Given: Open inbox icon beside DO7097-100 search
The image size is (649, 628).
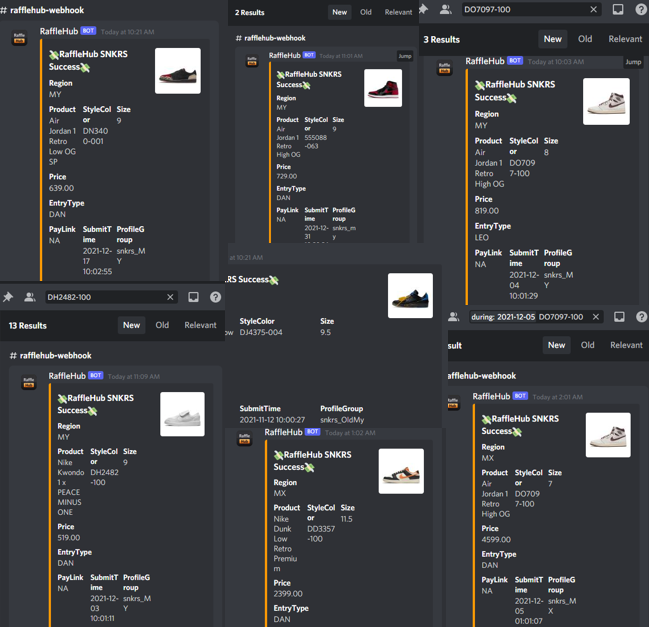Looking at the screenshot, I should pos(618,9).
